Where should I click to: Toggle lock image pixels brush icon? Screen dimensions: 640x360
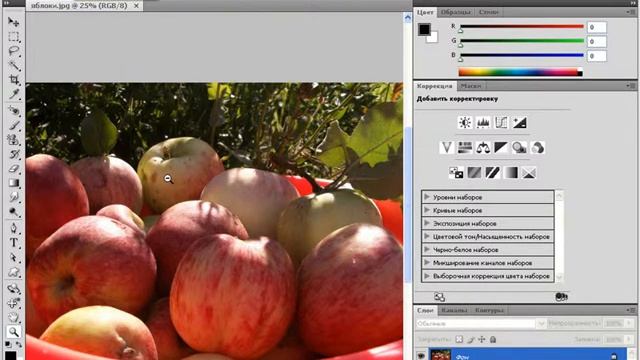471,339
